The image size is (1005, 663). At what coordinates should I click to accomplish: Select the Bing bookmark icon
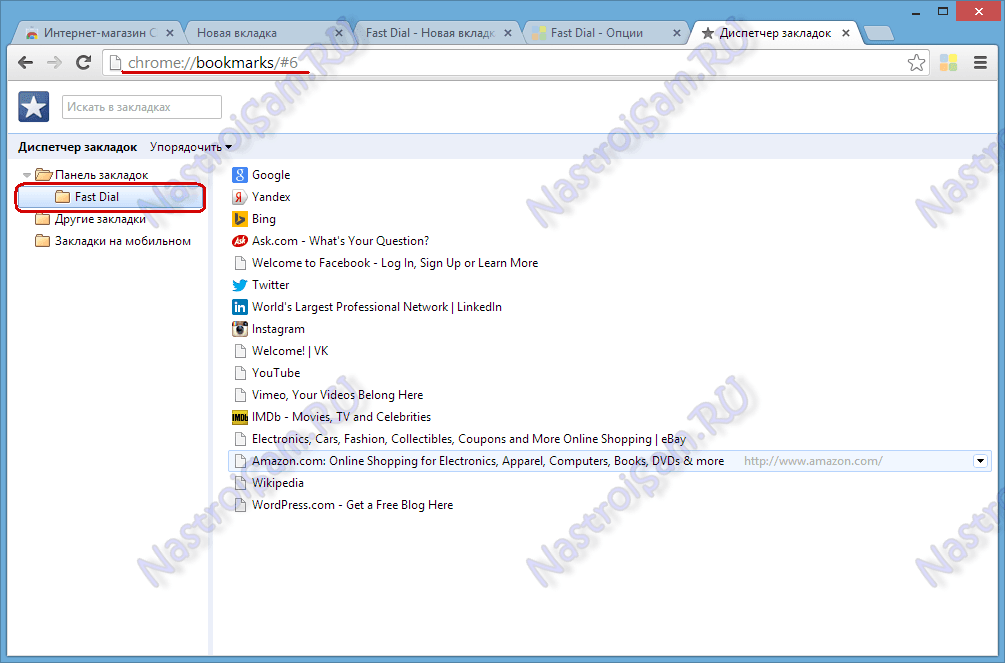click(x=240, y=219)
